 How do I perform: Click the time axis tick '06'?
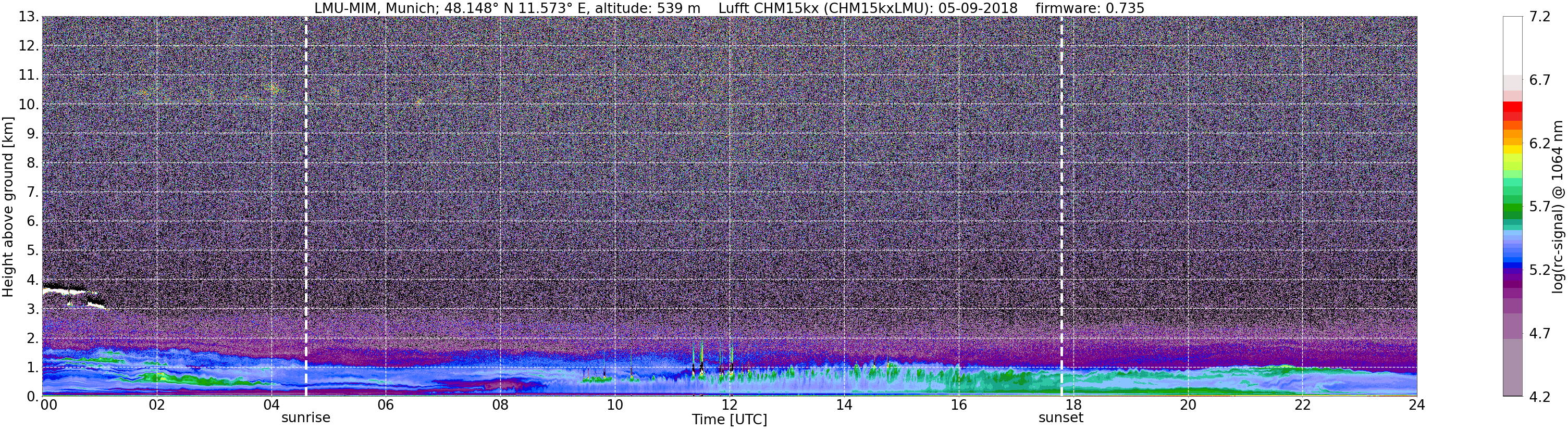(x=386, y=405)
